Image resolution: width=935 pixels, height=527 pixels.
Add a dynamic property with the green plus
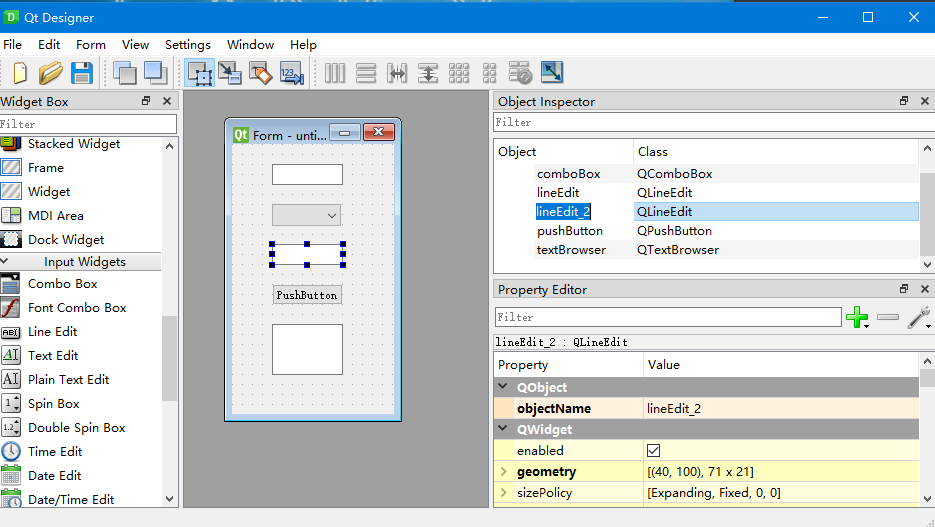(857, 317)
